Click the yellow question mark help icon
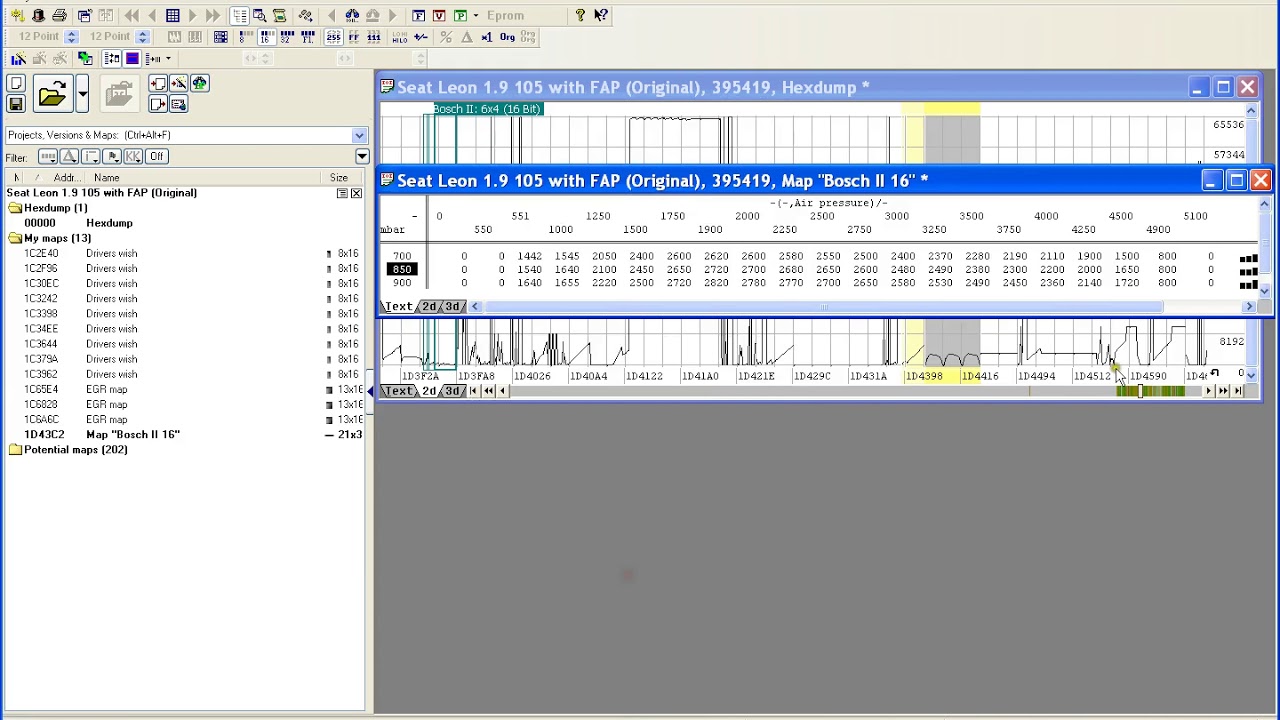This screenshot has width=1280, height=720. tap(580, 15)
